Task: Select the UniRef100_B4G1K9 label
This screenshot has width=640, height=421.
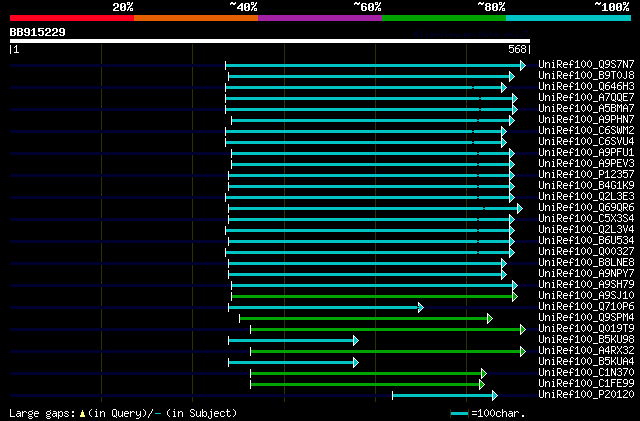Action: tap(586, 185)
